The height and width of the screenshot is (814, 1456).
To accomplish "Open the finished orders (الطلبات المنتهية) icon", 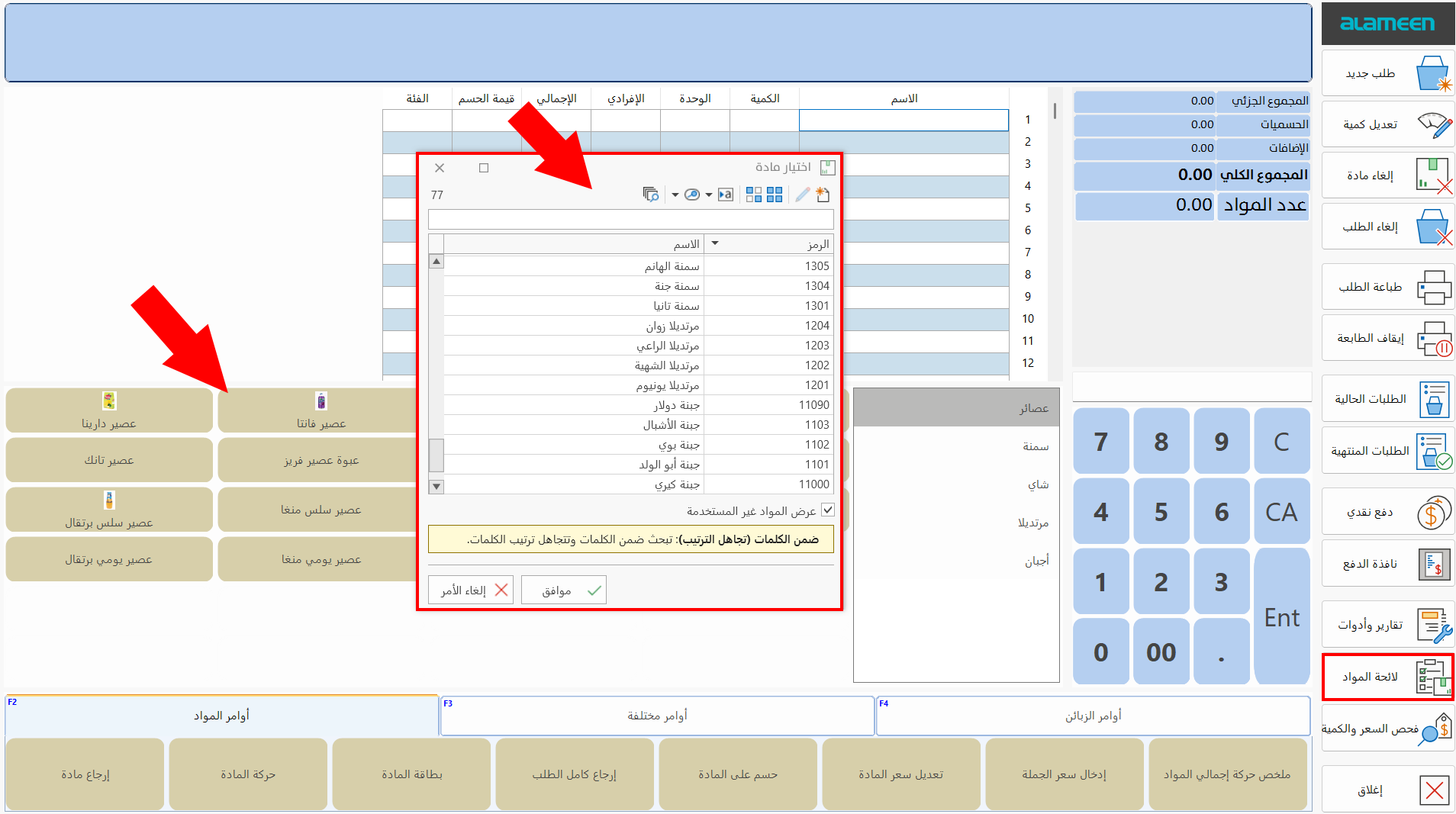I will coord(1434,449).
